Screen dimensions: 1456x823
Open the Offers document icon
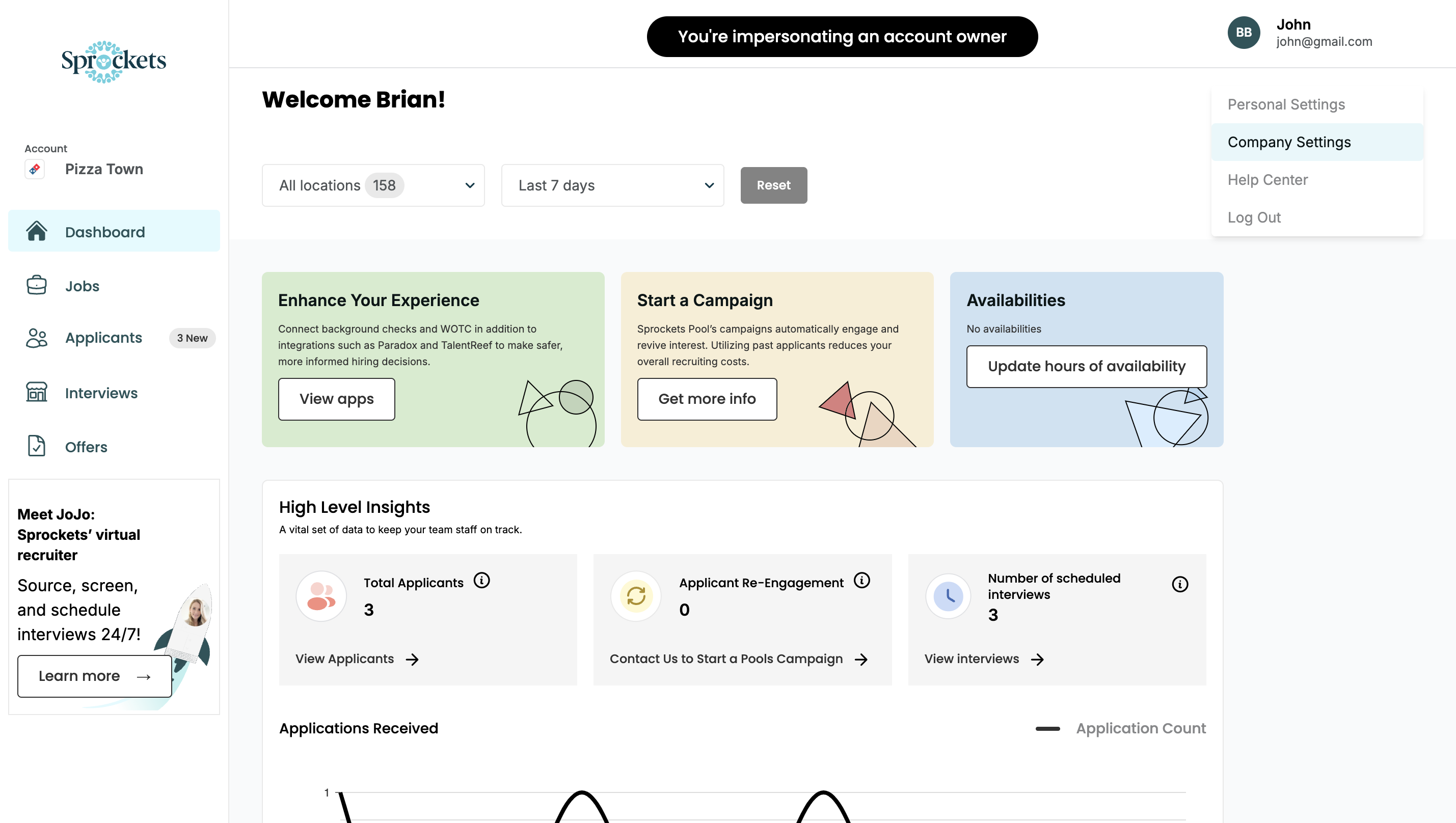(x=37, y=446)
